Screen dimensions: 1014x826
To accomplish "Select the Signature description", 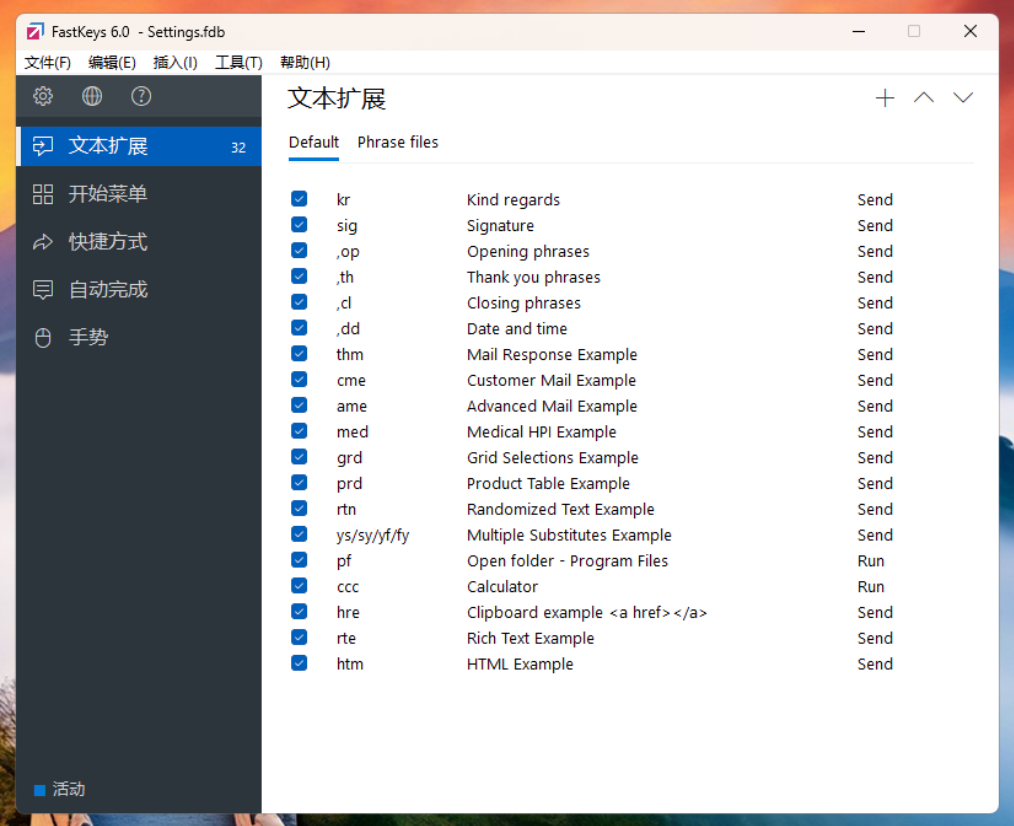I will click(x=501, y=226).
